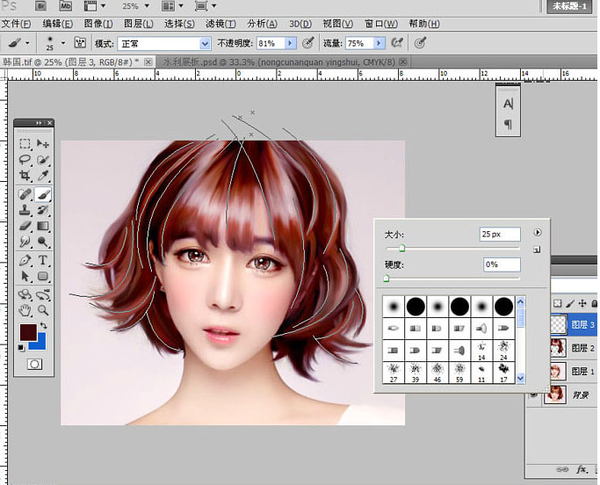This screenshot has width=600, height=485.
Task: Expand the 流量 flow slider arrow
Action: 380,44
